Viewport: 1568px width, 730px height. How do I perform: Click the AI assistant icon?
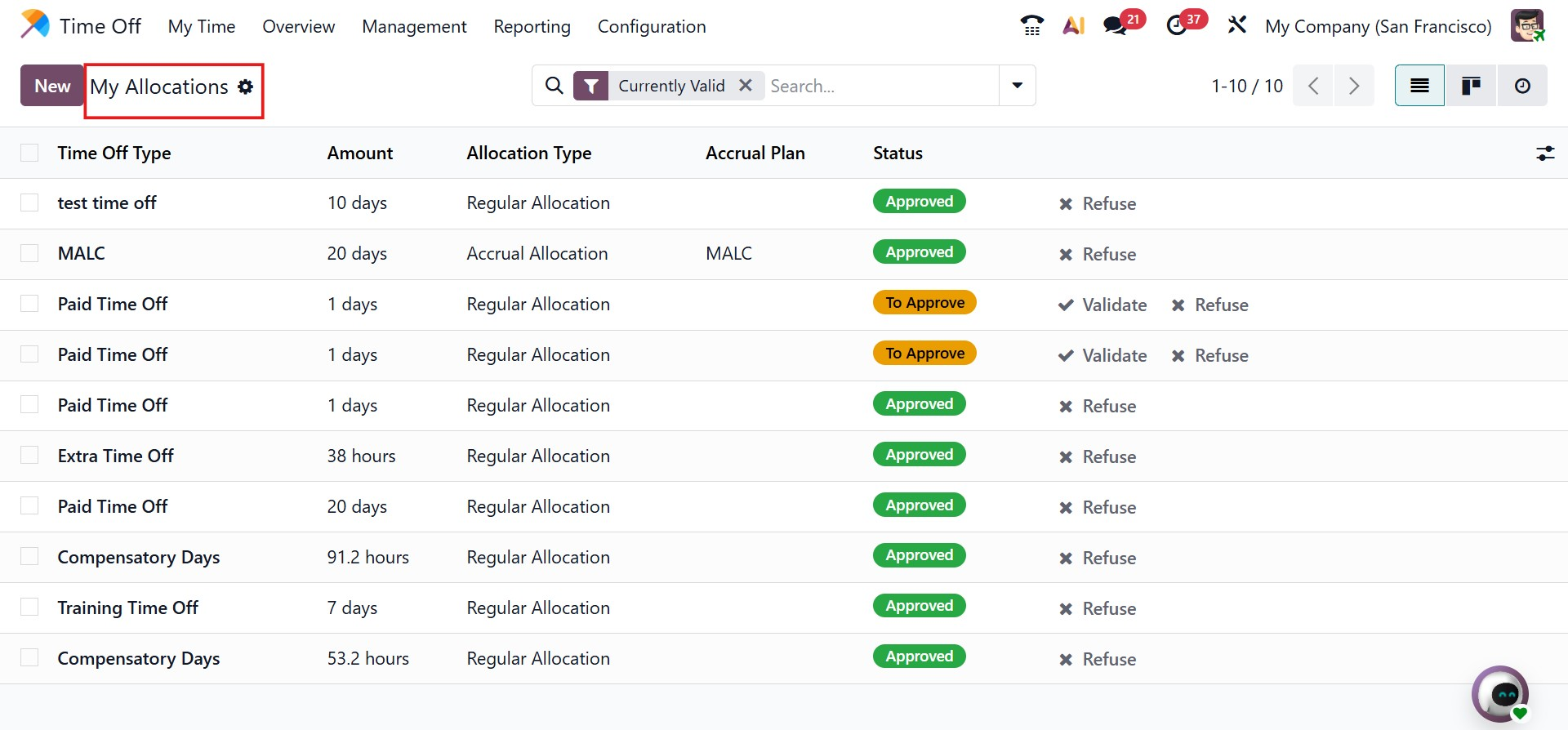pyautogui.click(x=1073, y=26)
